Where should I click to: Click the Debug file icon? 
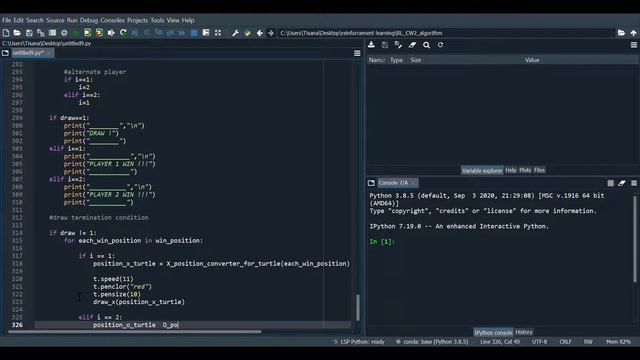135,33
